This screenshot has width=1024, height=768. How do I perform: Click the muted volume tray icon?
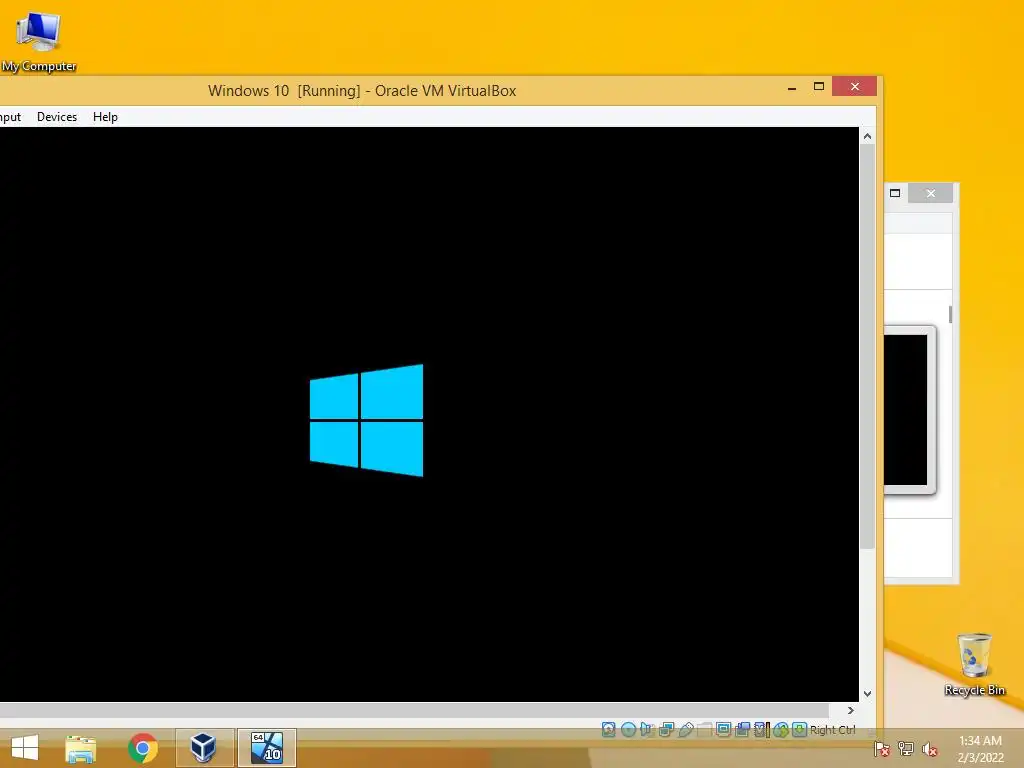(x=930, y=749)
